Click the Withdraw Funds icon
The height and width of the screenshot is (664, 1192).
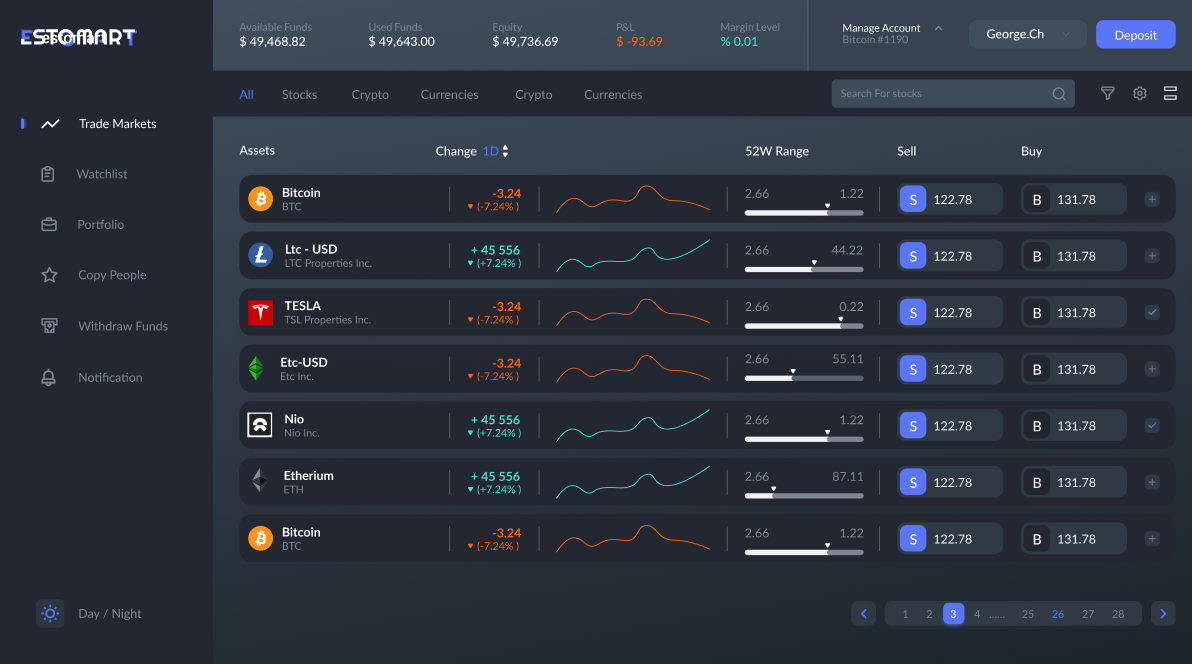(48, 326)
